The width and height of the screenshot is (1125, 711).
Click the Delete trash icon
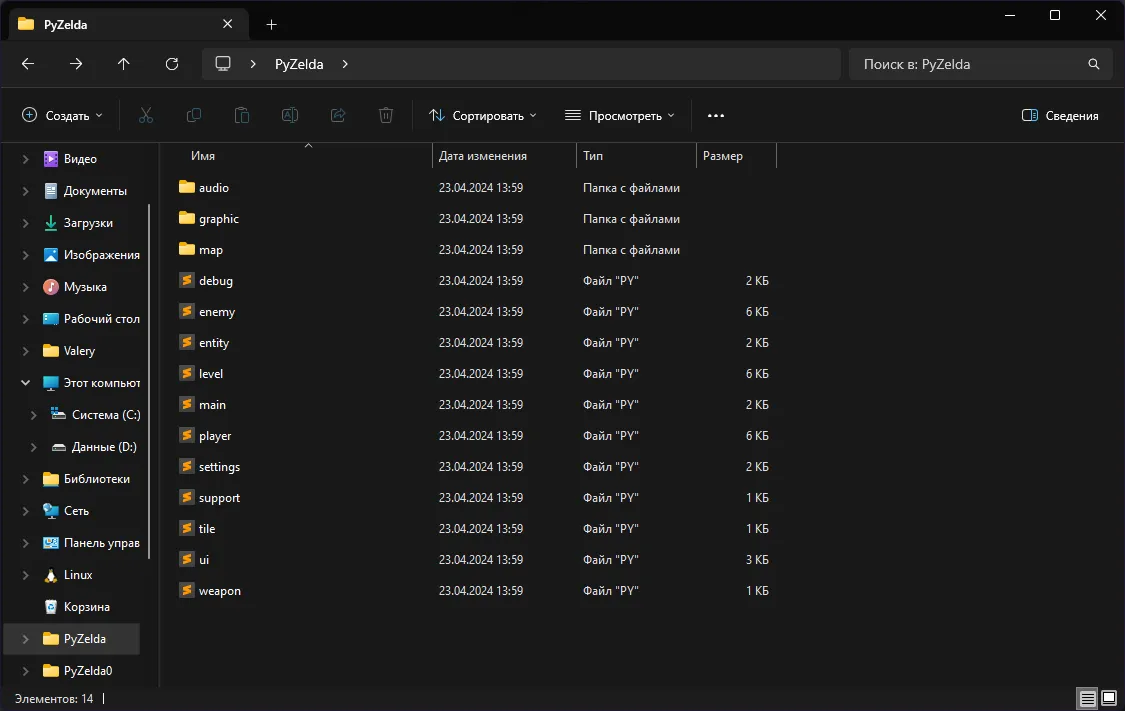tap(386, 116)
